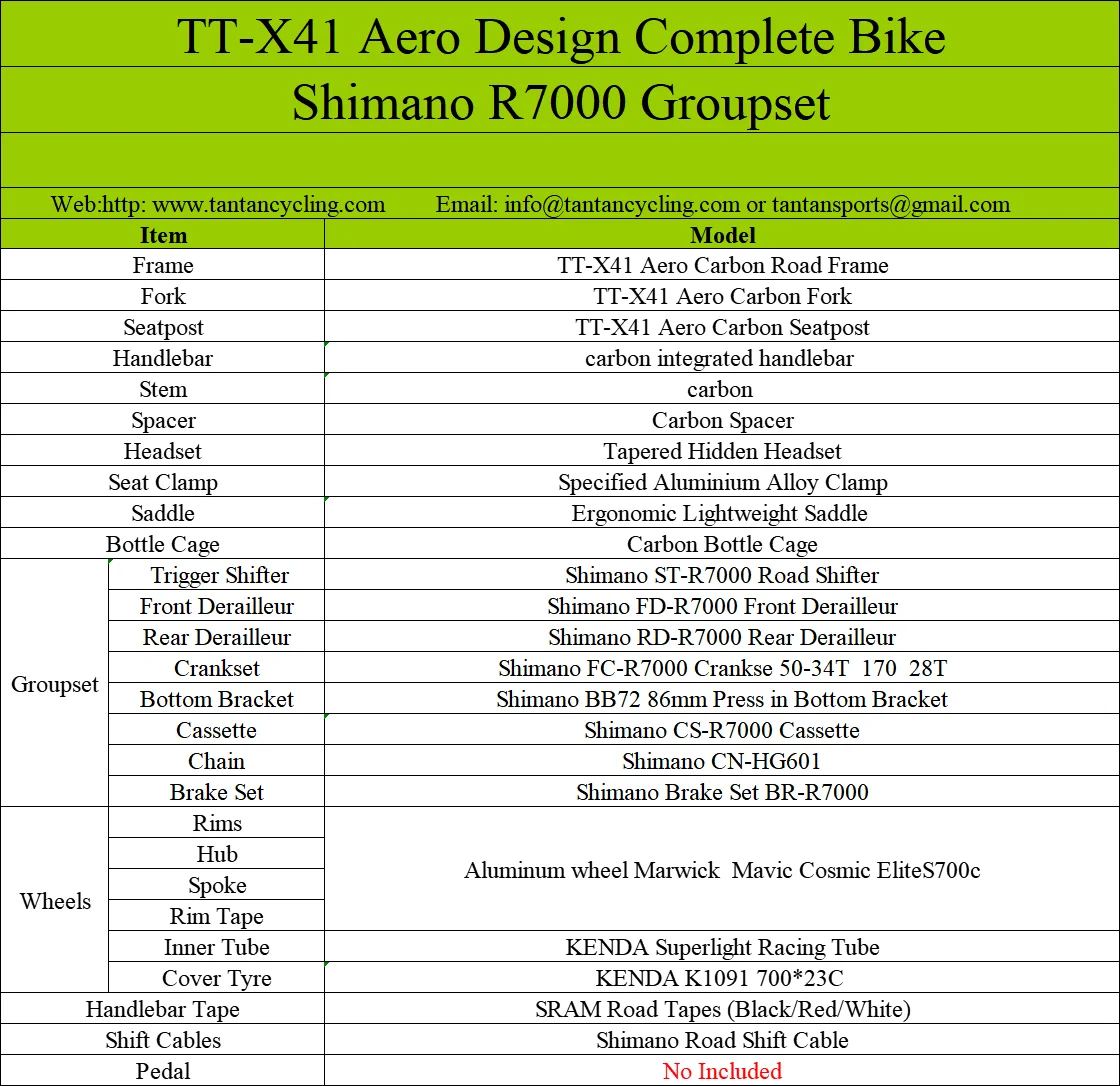Viewport: 1120px width, 1086px height.
Task: Click the 'Spoke' item cell
Action: [x=216, y=885]
